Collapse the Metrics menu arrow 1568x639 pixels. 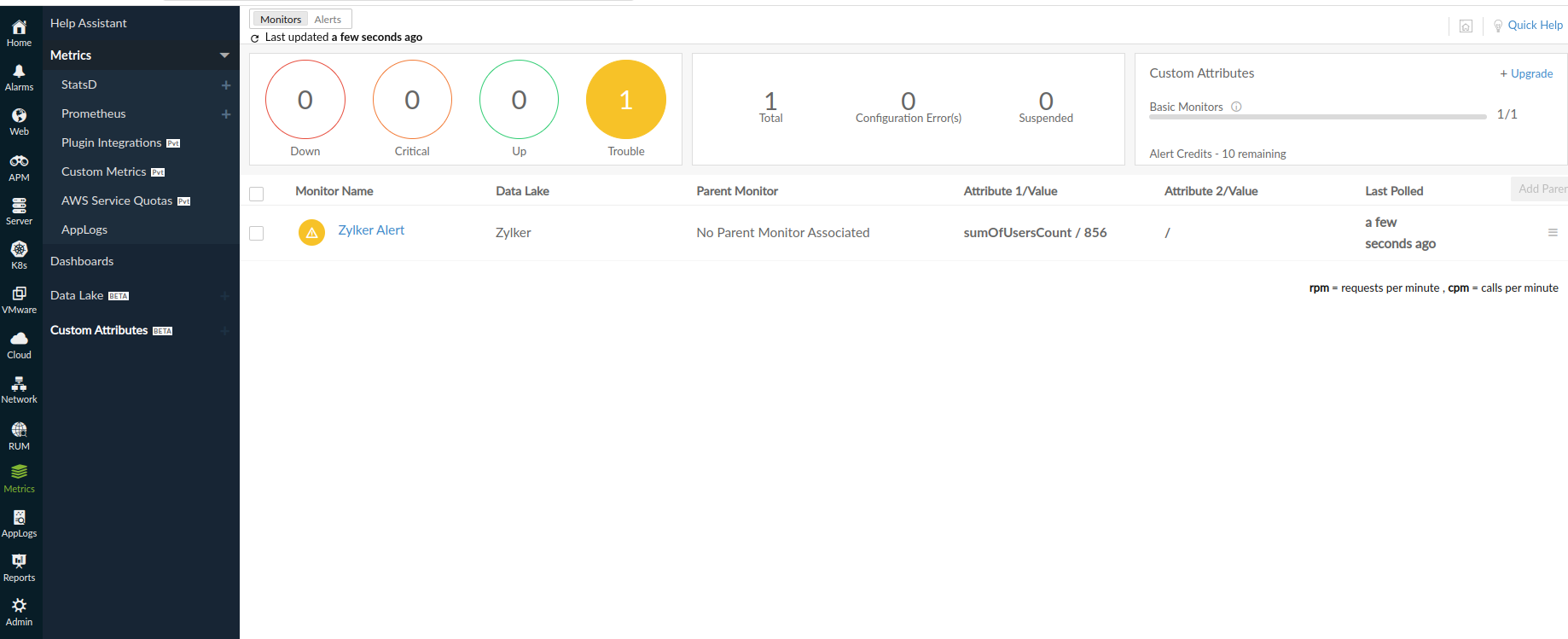coord(224,55)
